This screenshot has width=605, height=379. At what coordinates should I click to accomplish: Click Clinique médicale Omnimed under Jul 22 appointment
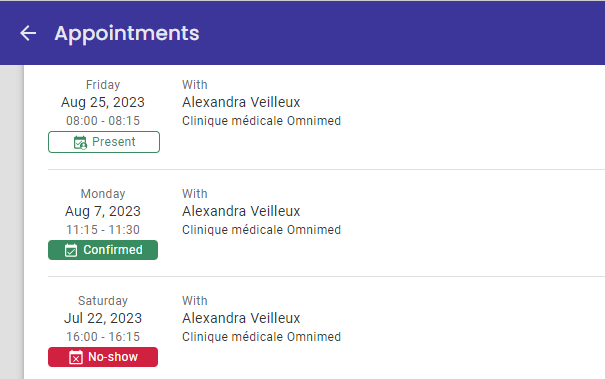tap(262, 337)
